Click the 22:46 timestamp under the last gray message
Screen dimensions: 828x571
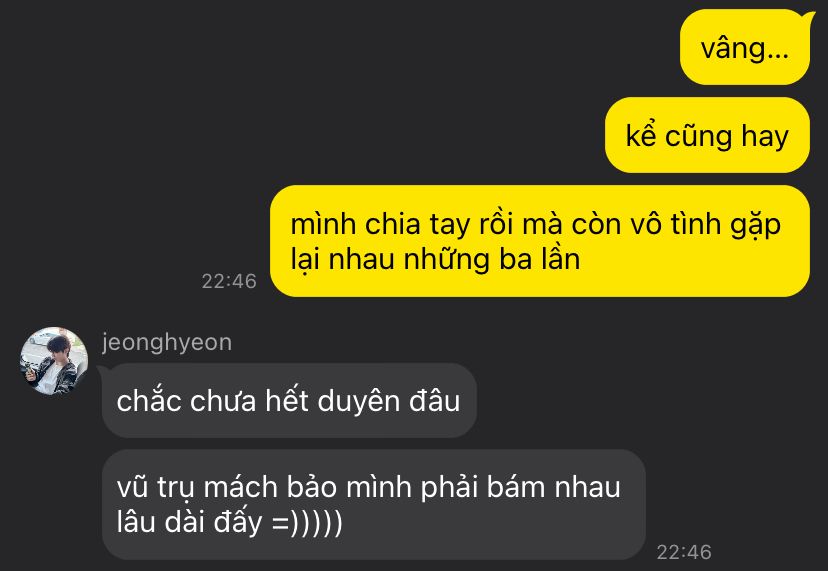[x=684, y=552]
